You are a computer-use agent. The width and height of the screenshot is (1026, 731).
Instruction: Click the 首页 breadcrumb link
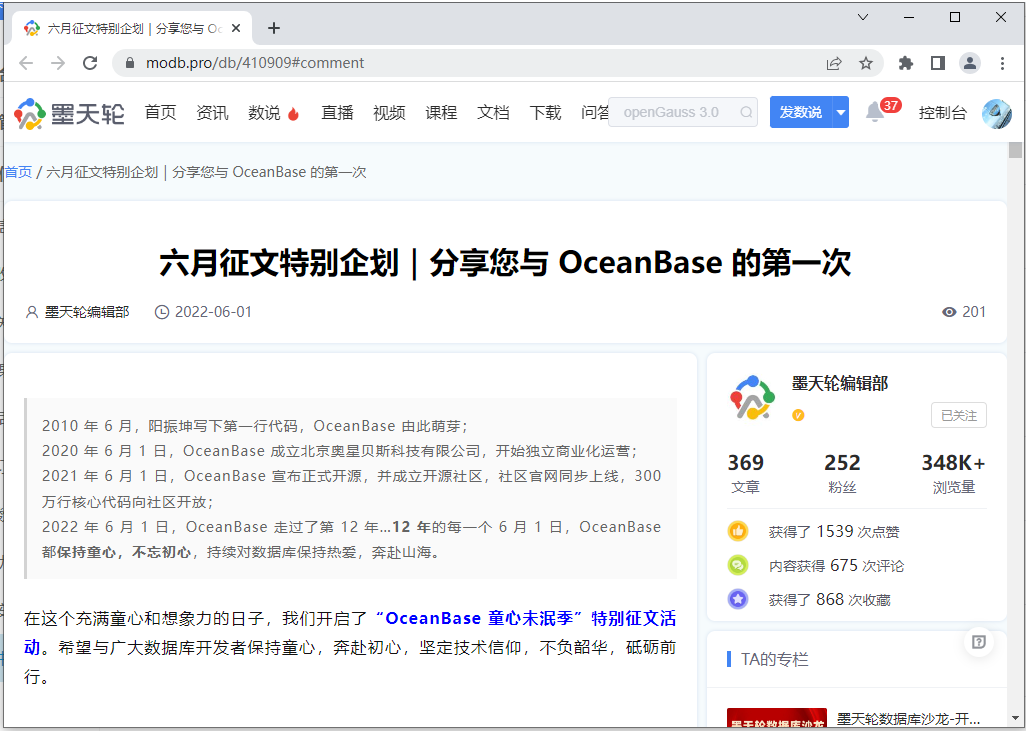pos(18,172)
